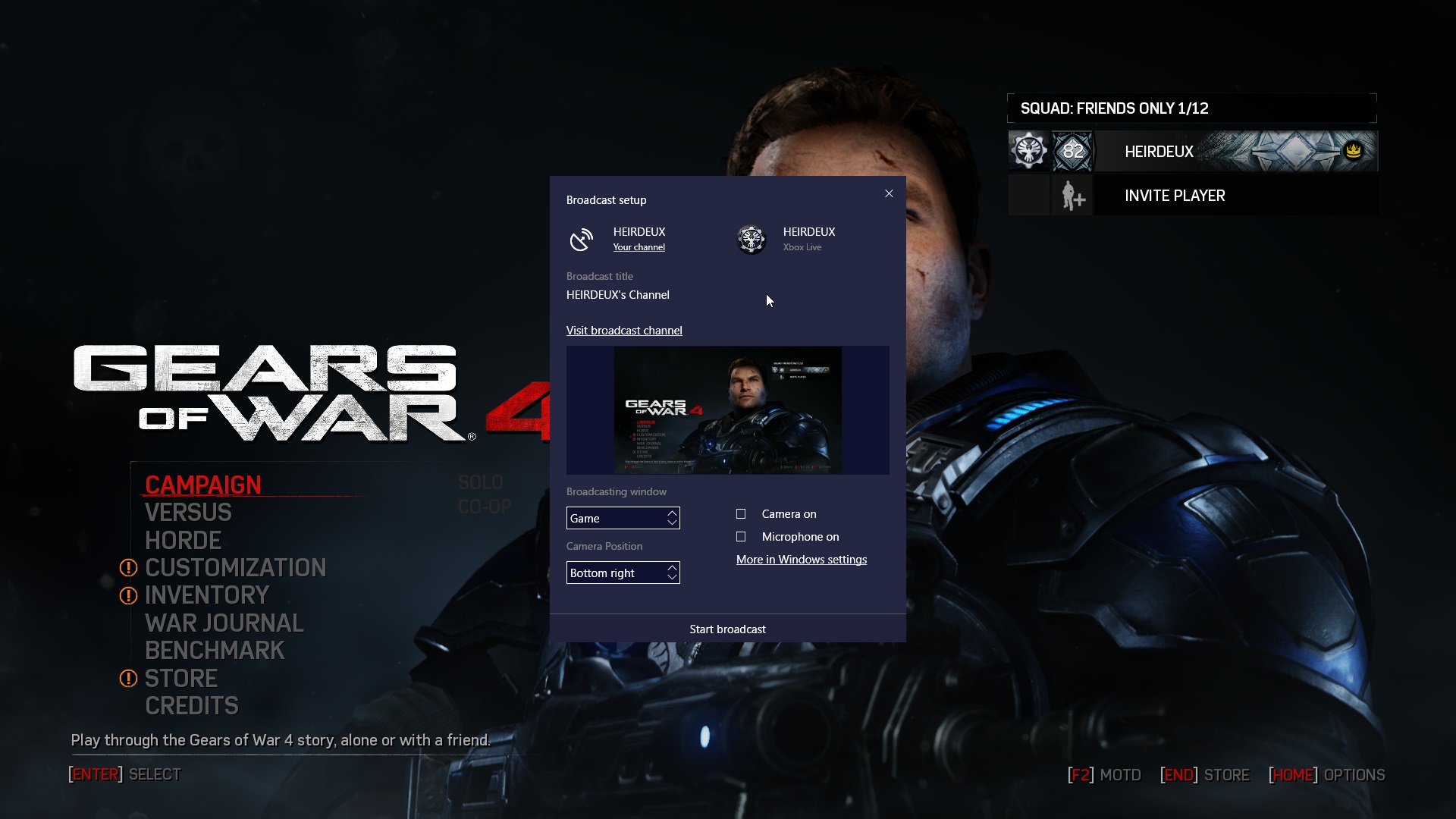The width and height of the screenshot is (1456, 819).
Task: Select CAMPAIGN from the main menu
Action: coord(203,484)
